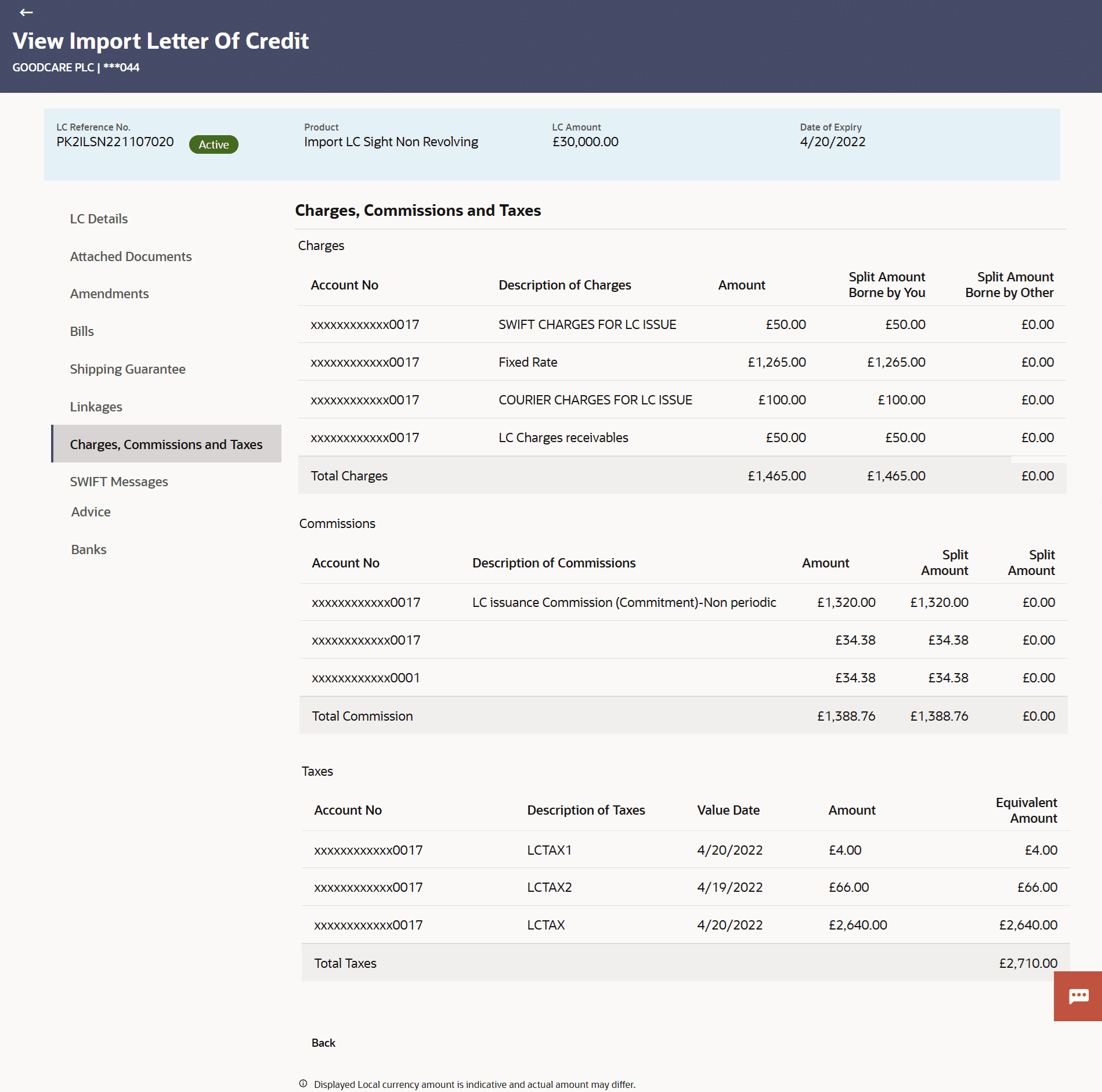Open the chat feedback widget
1102x1092 pixels.
(1078, 996)
